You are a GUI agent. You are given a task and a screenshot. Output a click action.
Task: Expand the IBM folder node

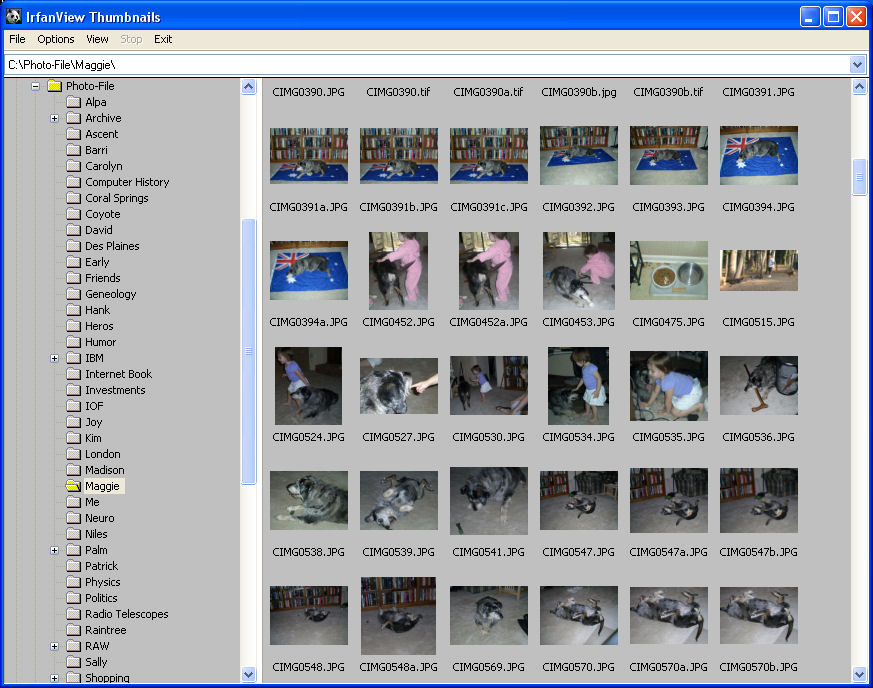click(54, 358)
